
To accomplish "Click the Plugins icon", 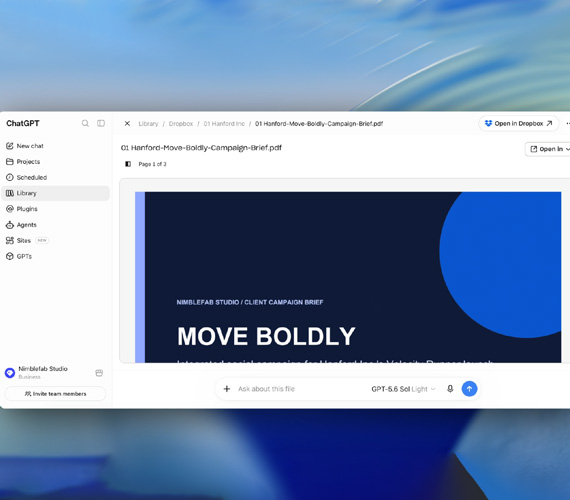I will point(9,209).
